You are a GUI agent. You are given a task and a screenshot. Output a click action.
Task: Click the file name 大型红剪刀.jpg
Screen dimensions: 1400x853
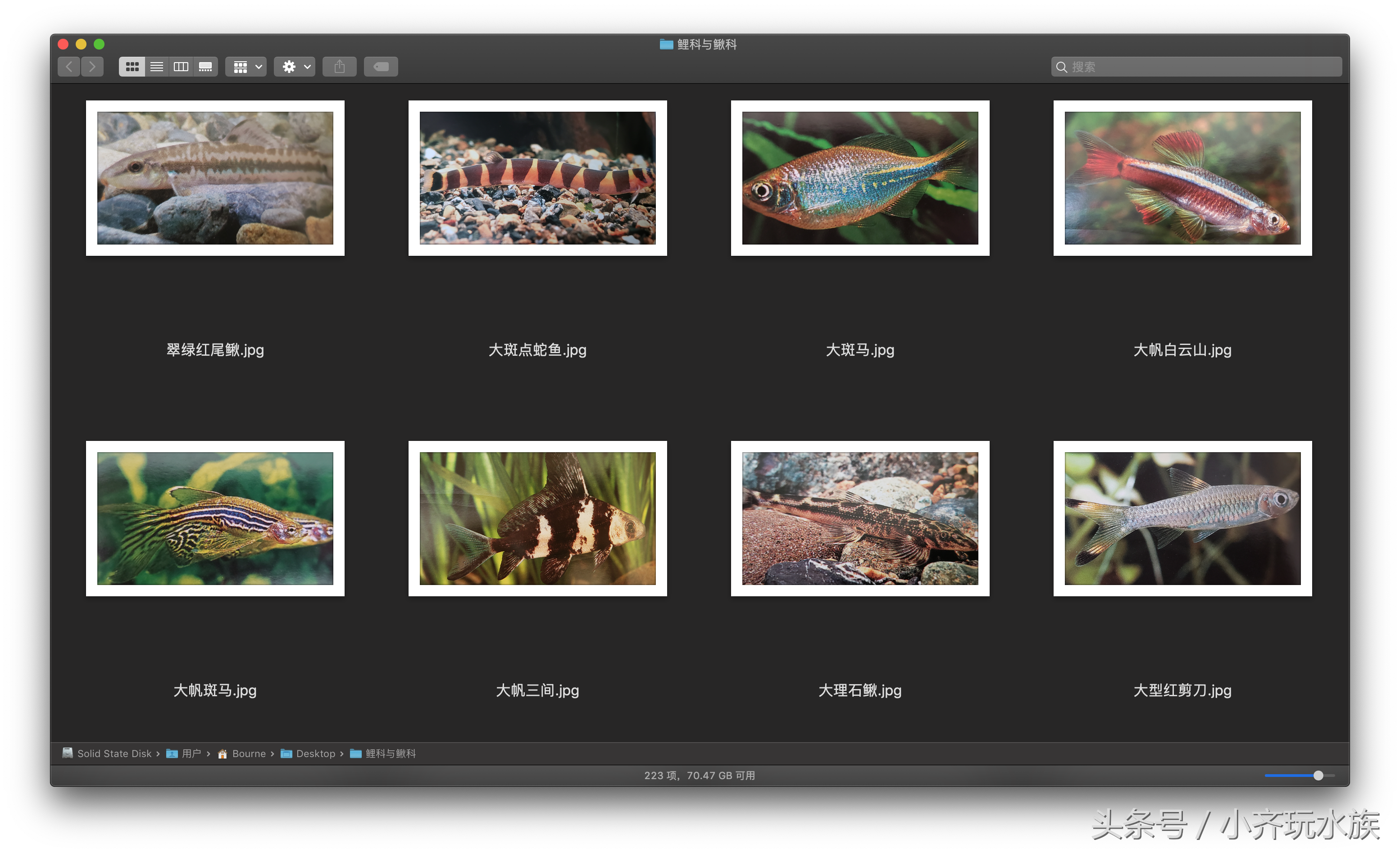(1182, 690)
